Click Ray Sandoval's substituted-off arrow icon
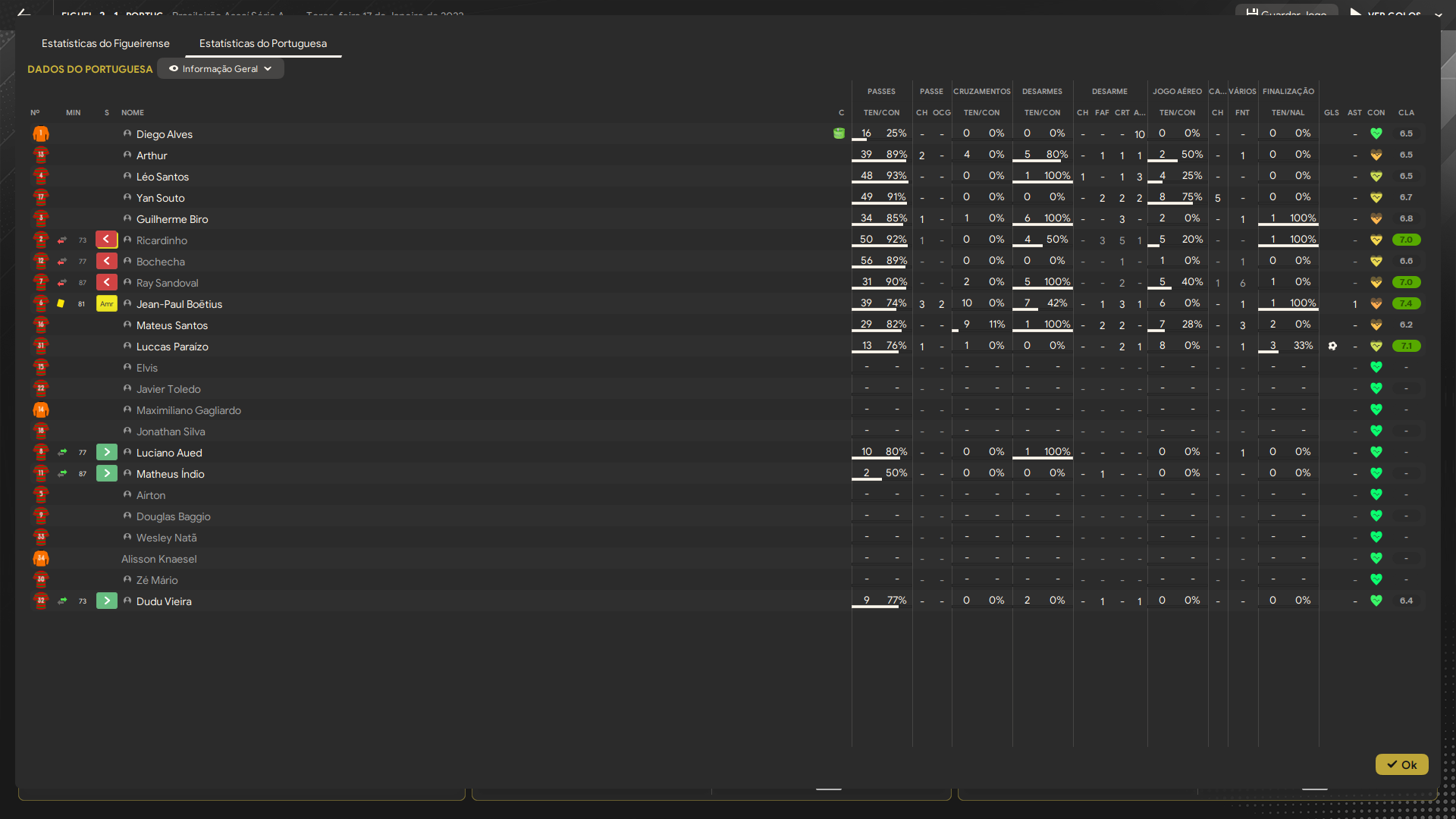This screenshot has height=819, width=1456. coord(107,282)
